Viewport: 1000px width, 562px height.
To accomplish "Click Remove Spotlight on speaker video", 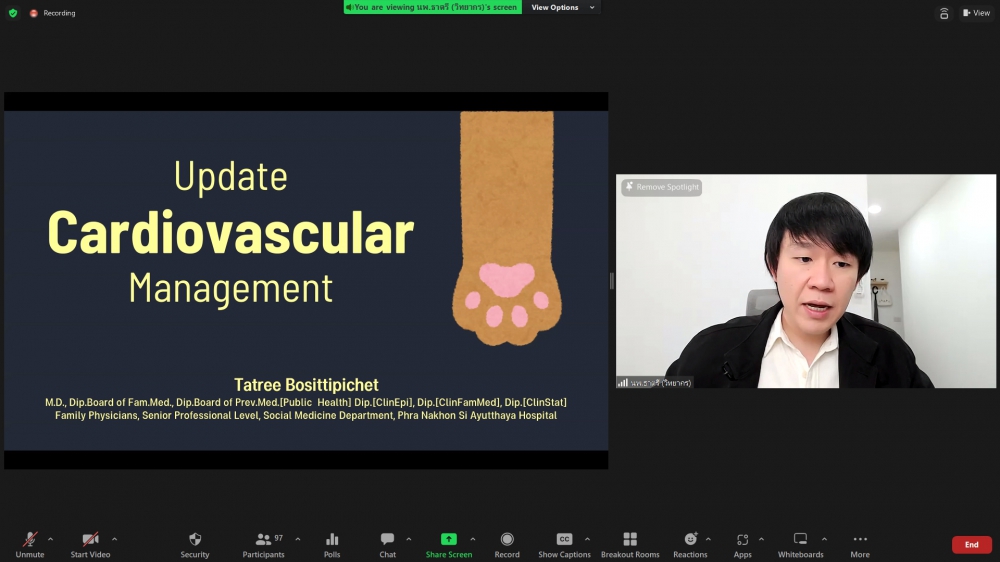I will (x=662, y=187).
